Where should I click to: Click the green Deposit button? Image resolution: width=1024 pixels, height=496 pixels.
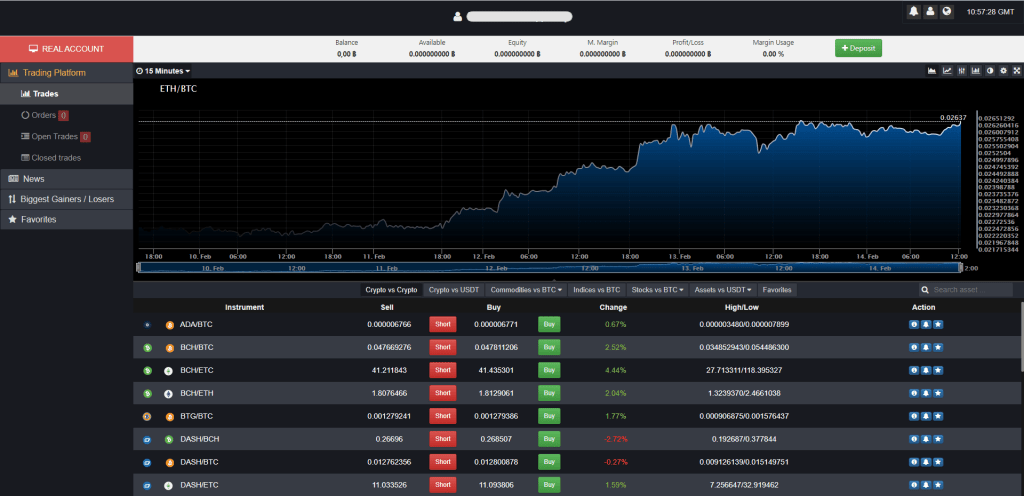click(859, 48)
